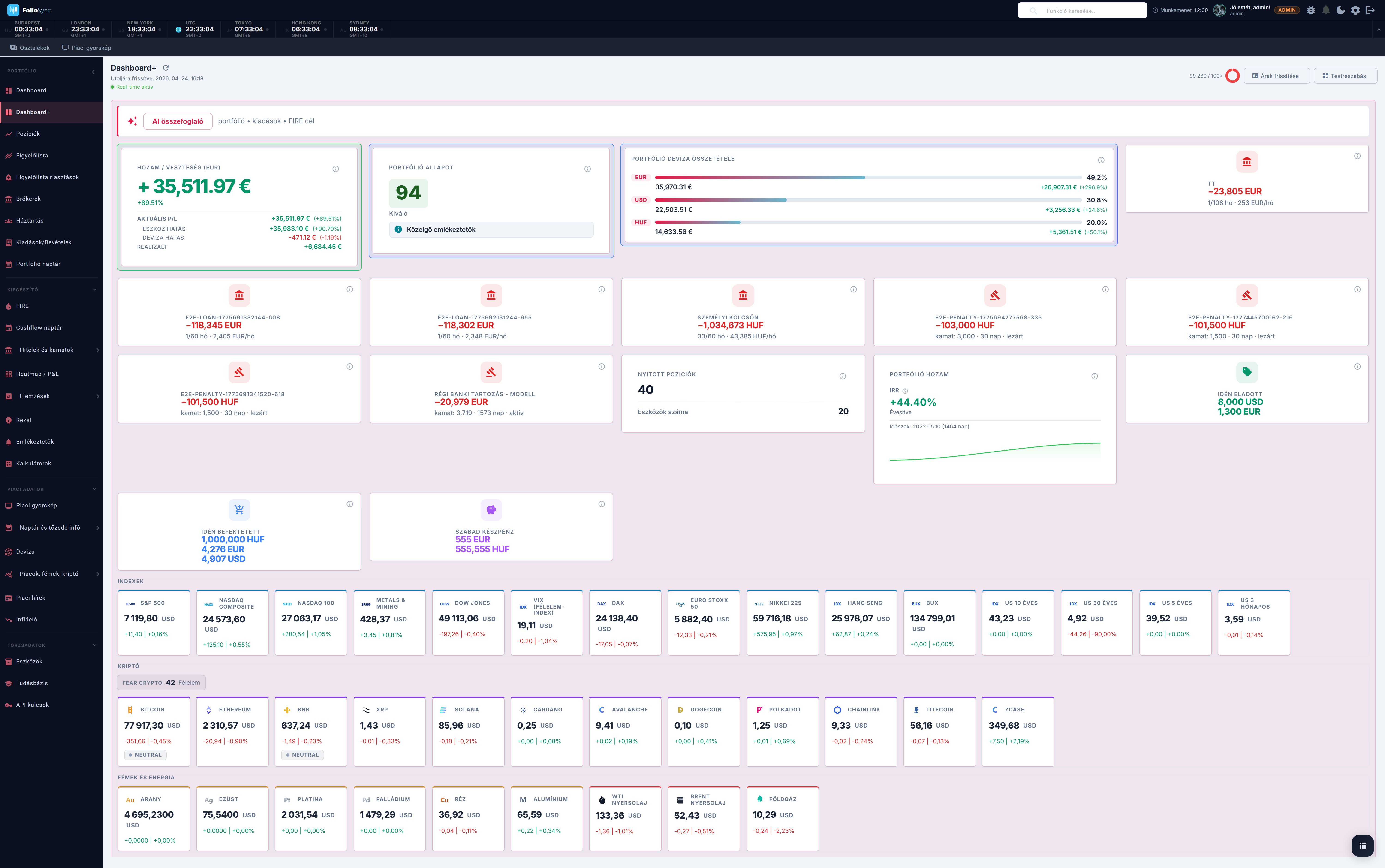
Task: Open the floating apps grid button
Action: click(x=1363, y=845)
